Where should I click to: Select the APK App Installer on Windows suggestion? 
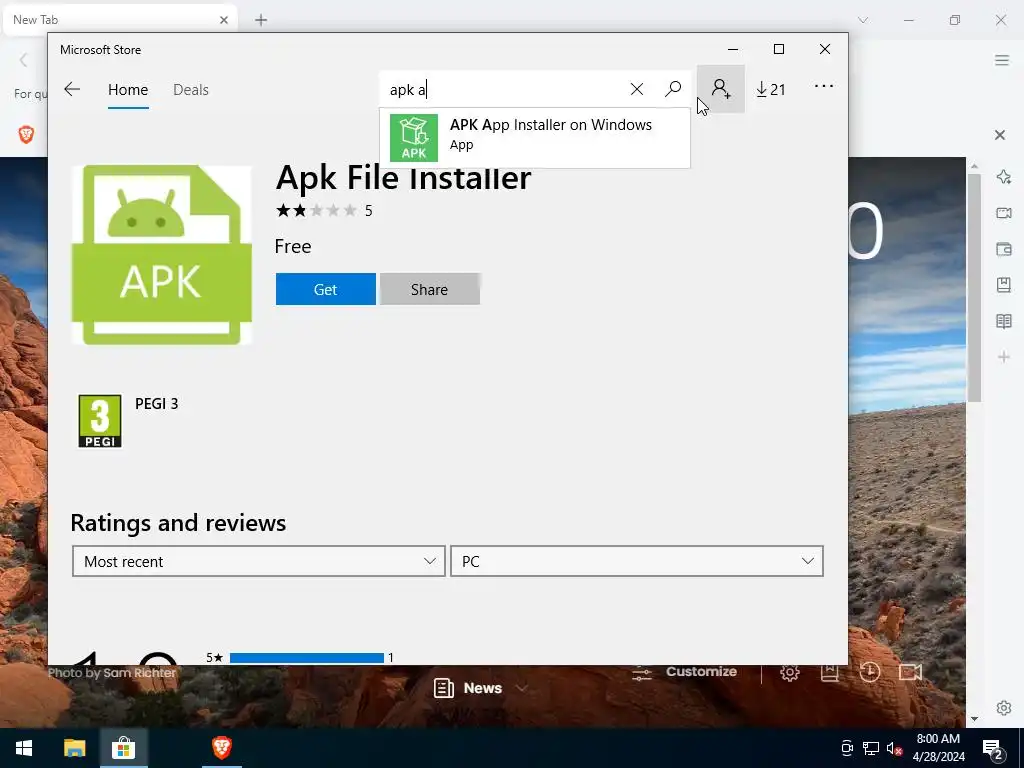coord(534,138)
